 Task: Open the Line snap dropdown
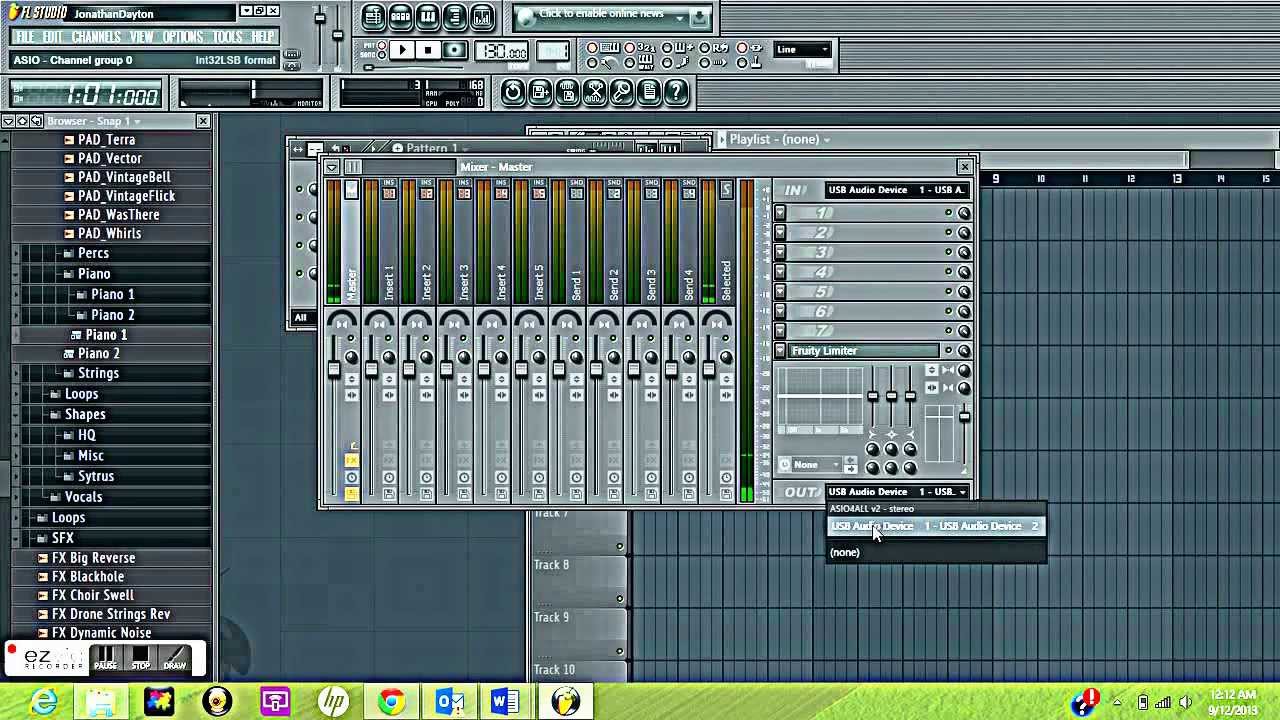click(803, 50)
